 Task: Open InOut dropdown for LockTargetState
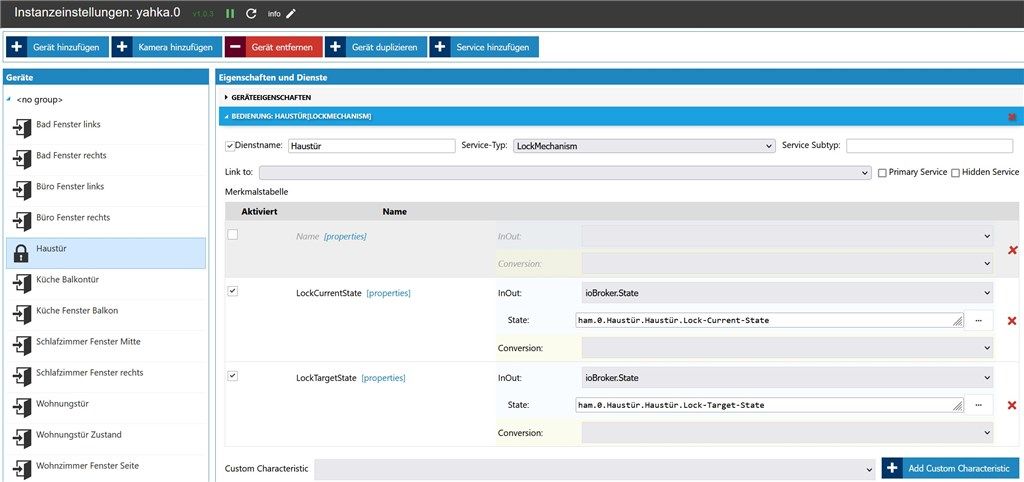click(788, 378)
